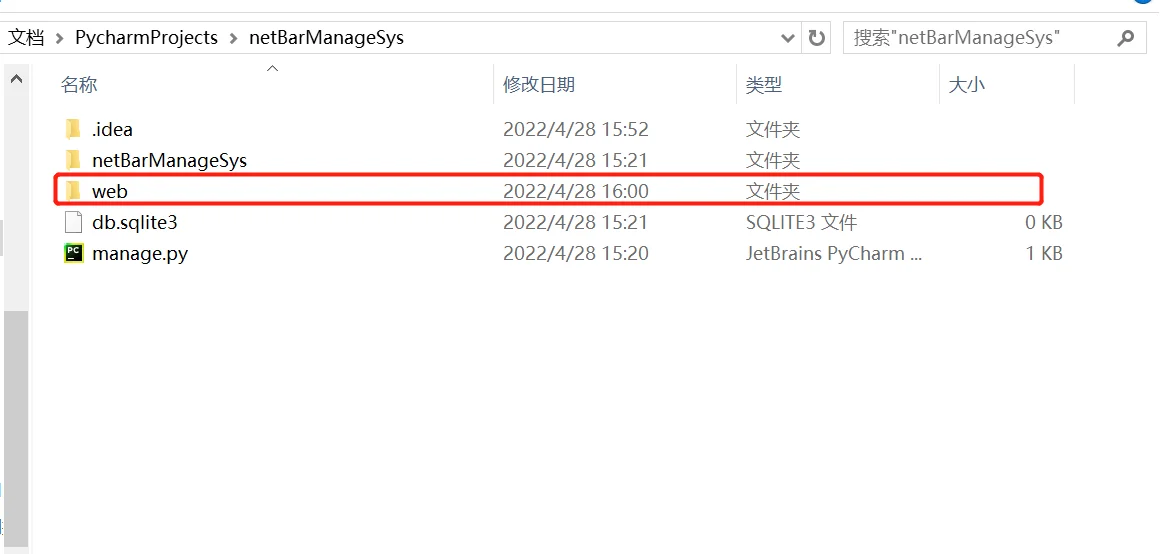
Task: Sort by 大小 column header
Action: 966,85
